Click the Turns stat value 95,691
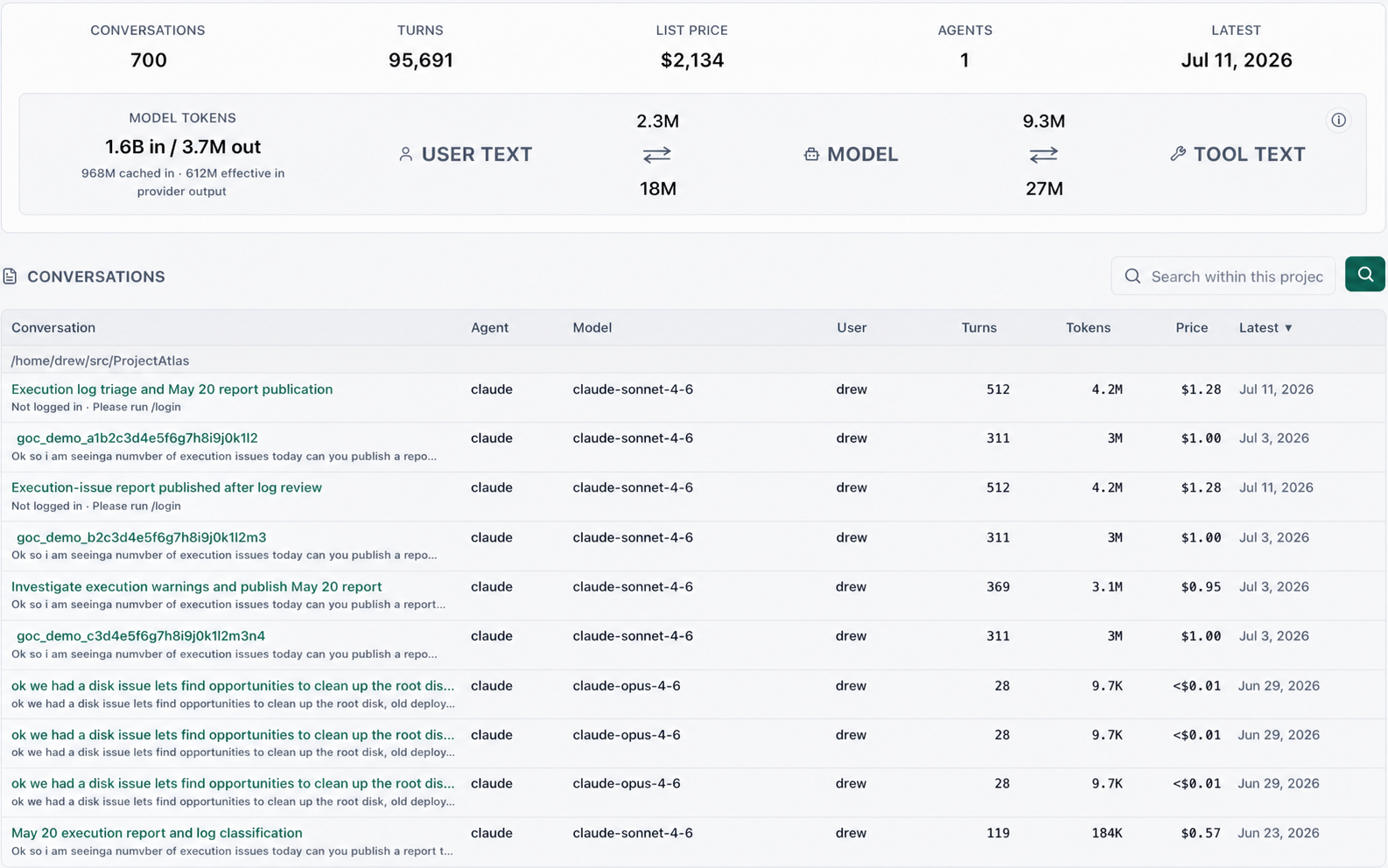 click(421, 60)
